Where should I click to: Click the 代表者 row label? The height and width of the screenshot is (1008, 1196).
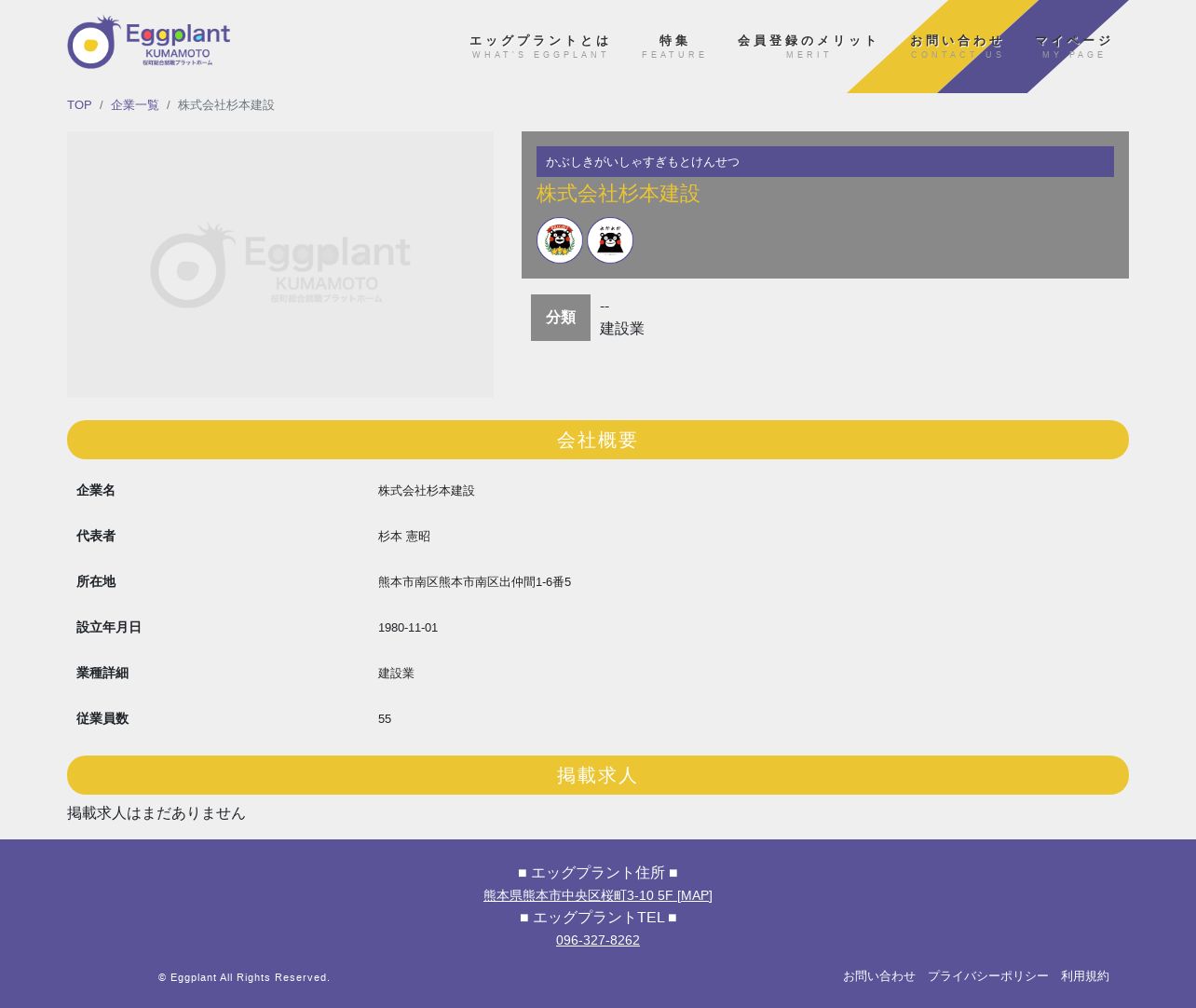pyautogui.click(x=96, y=536)
